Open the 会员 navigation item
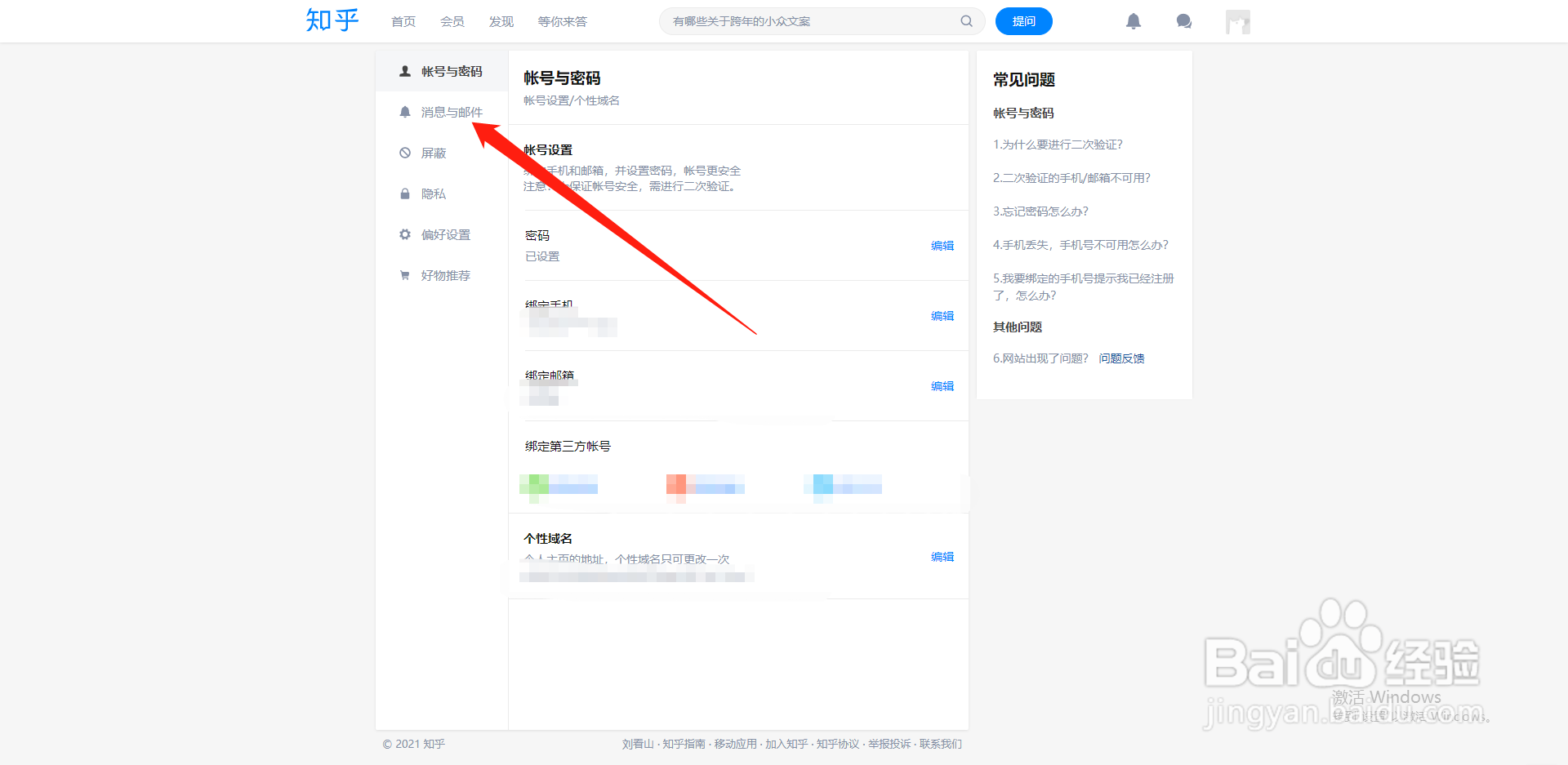Screen dimensions: 1568x765 (x=452, y=21)
